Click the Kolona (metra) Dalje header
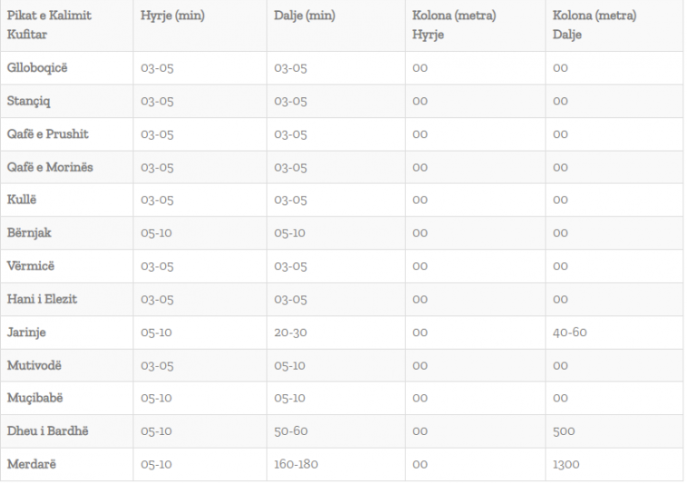 tap(594, 25)
